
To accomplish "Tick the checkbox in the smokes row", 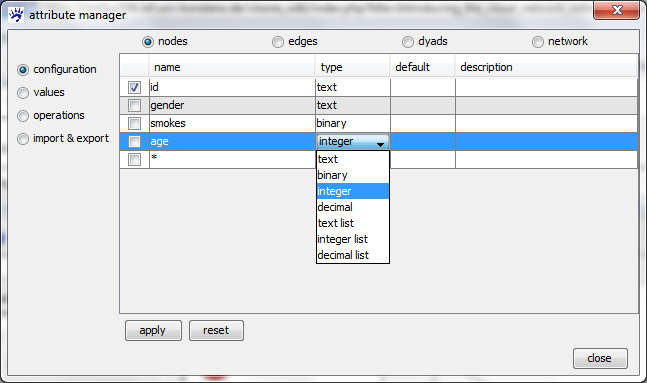I will (134, 123).
